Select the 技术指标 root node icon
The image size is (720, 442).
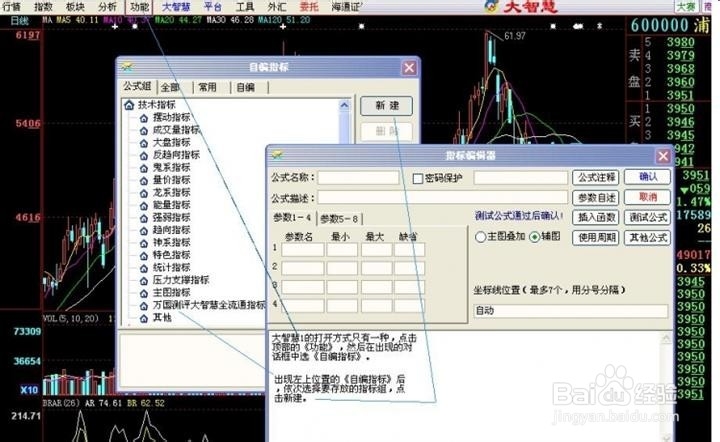pyautogui.click(x=129, y=105)
